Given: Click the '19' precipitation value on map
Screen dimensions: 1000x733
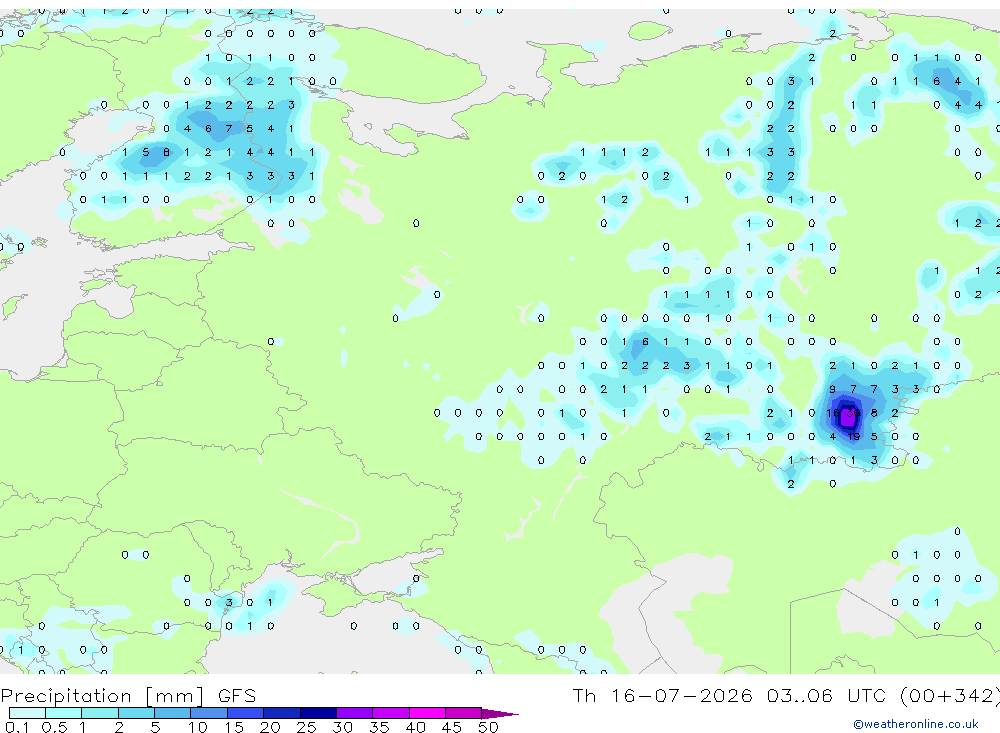Looking at the screenshot, I should pyautogui.click(x=854, y=436).
